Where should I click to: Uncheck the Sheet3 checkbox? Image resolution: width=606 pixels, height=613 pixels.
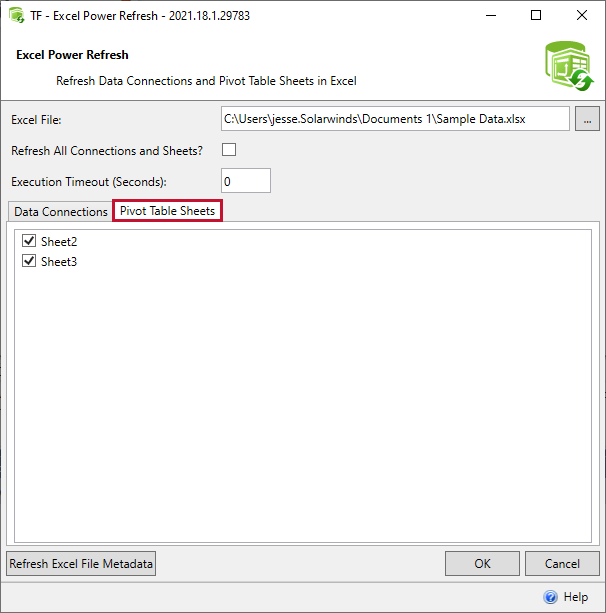pyautogui.click(x=29, y=261)
